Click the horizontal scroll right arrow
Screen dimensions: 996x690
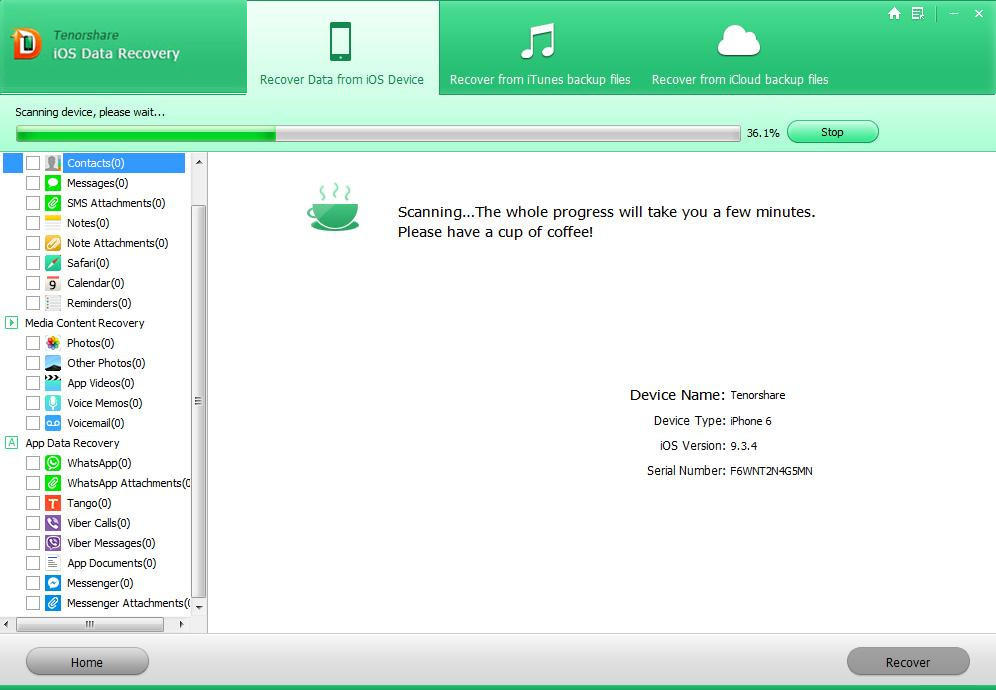coord(182,625)
